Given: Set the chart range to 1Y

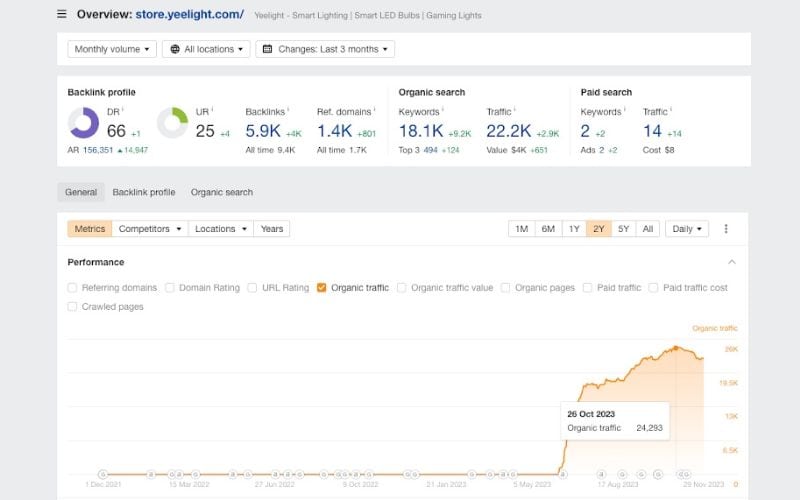Looking at the screenshot, I should pyautogui.click(x=574, y=229).
